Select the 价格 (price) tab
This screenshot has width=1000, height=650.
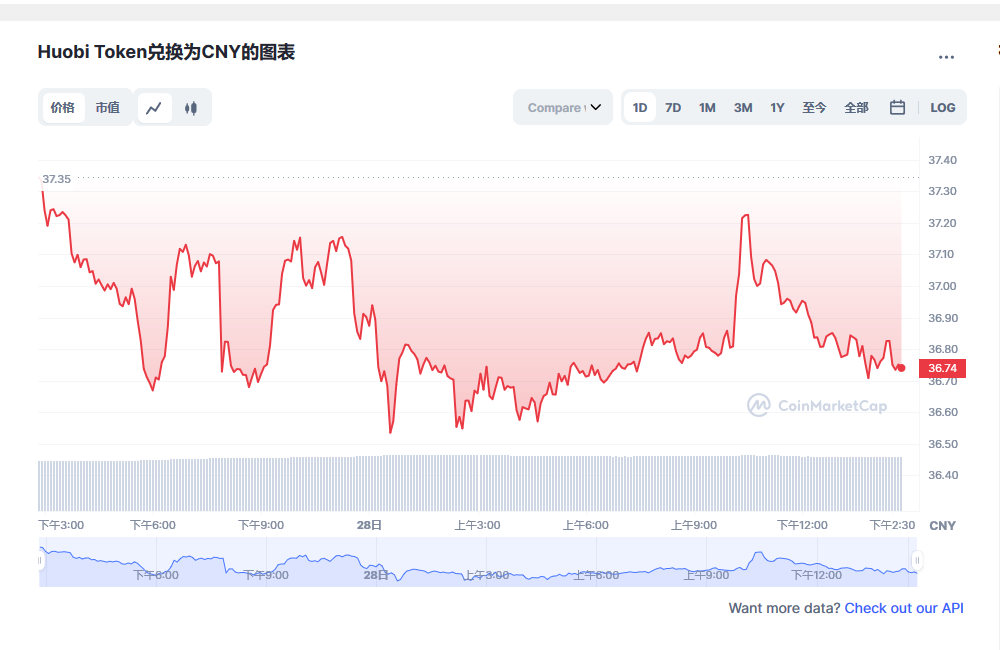[x=62, y=108]
